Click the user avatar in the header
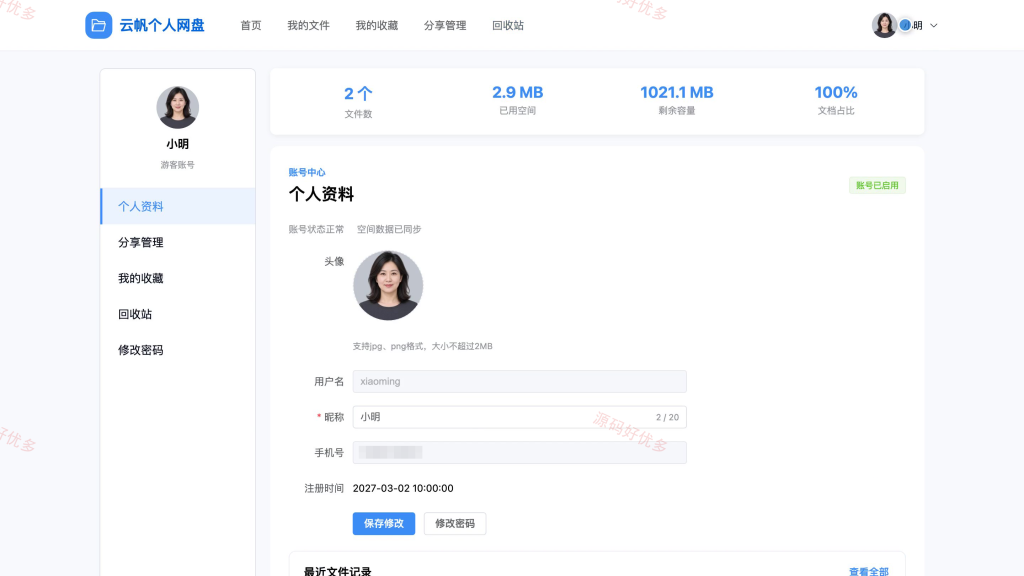 click(884, 25)
